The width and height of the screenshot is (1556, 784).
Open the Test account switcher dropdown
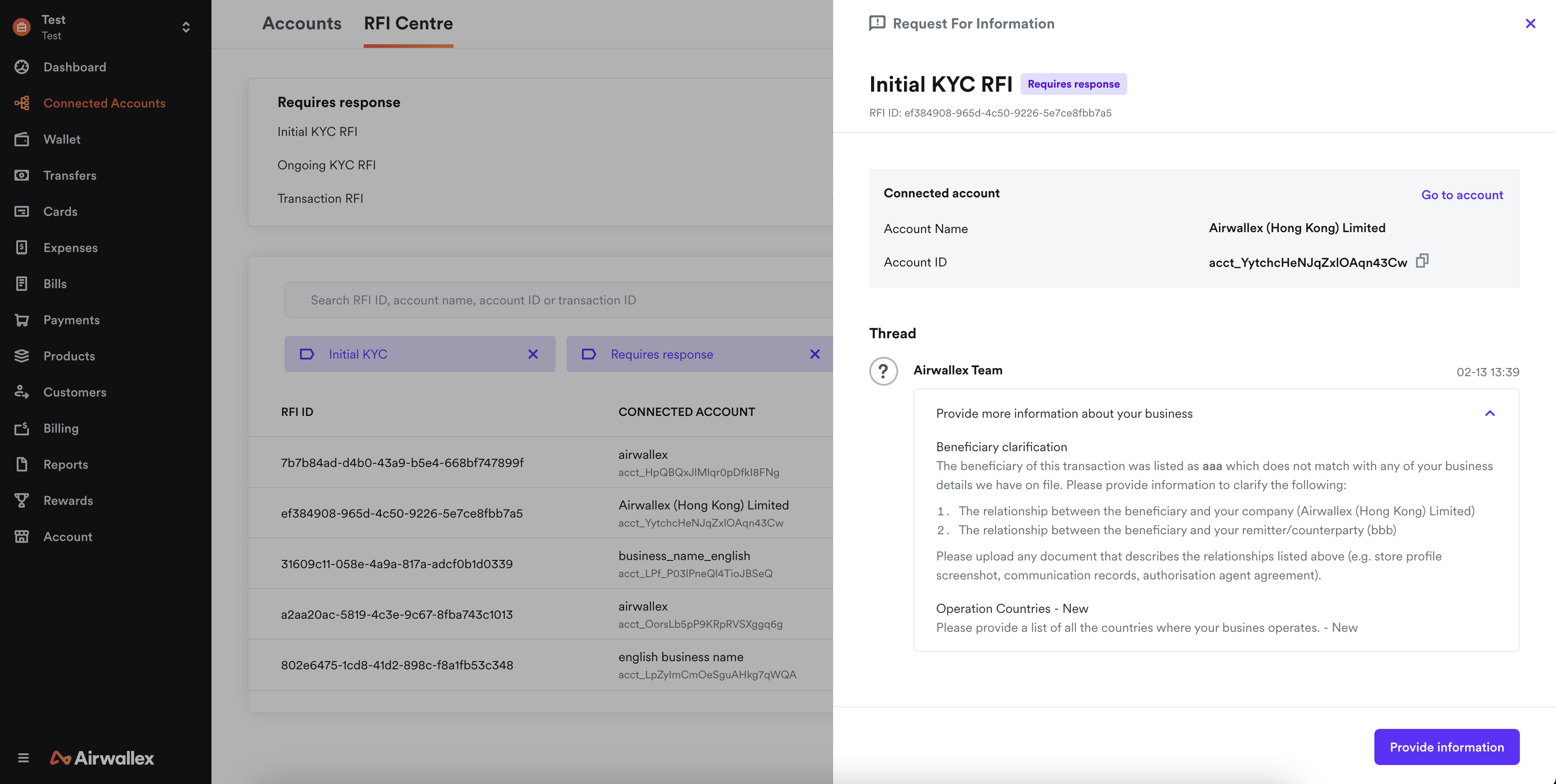tap(185, 27)
